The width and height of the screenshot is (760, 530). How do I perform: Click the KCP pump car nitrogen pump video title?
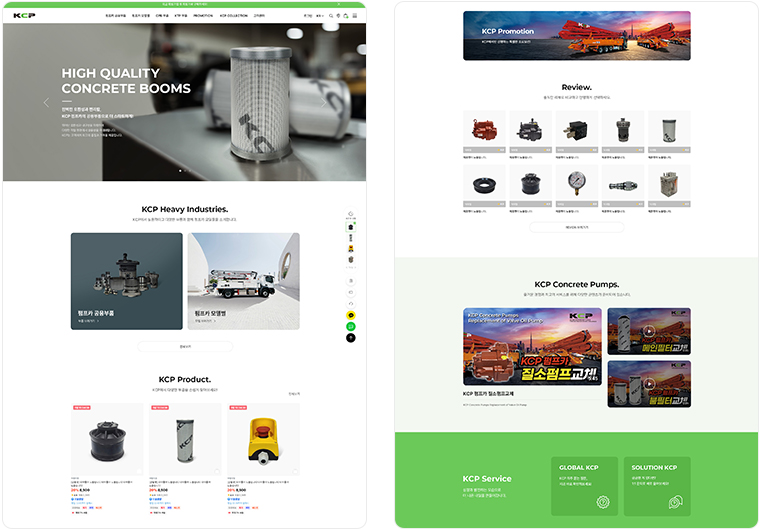488,393
